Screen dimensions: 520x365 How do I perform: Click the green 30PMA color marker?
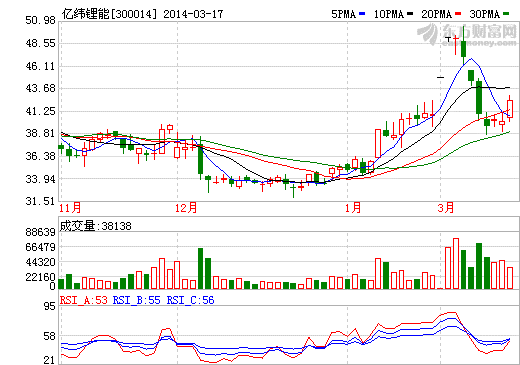pos(506,14)
